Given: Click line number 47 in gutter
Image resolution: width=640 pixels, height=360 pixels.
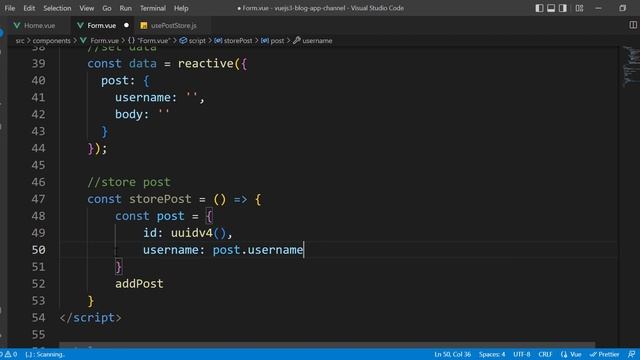Looking at the screenshot, I should click(38, 199).
